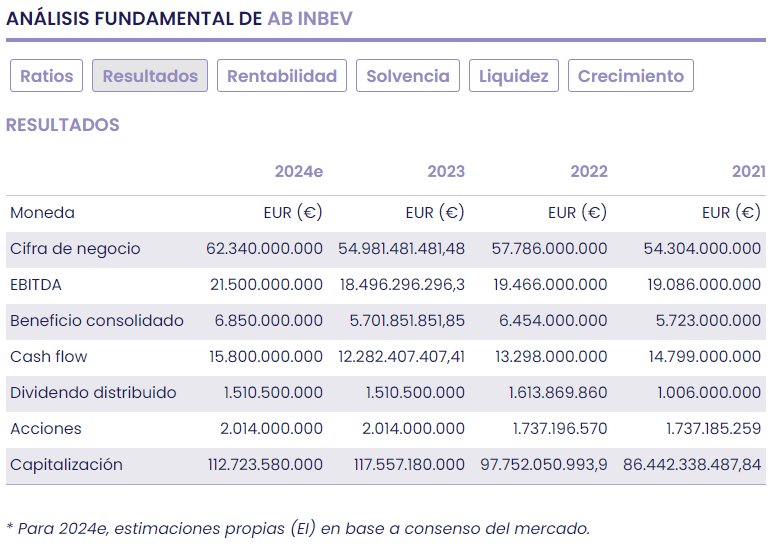Click the Capitalización row label
This screenshot has height=557, width=782.
66,465
